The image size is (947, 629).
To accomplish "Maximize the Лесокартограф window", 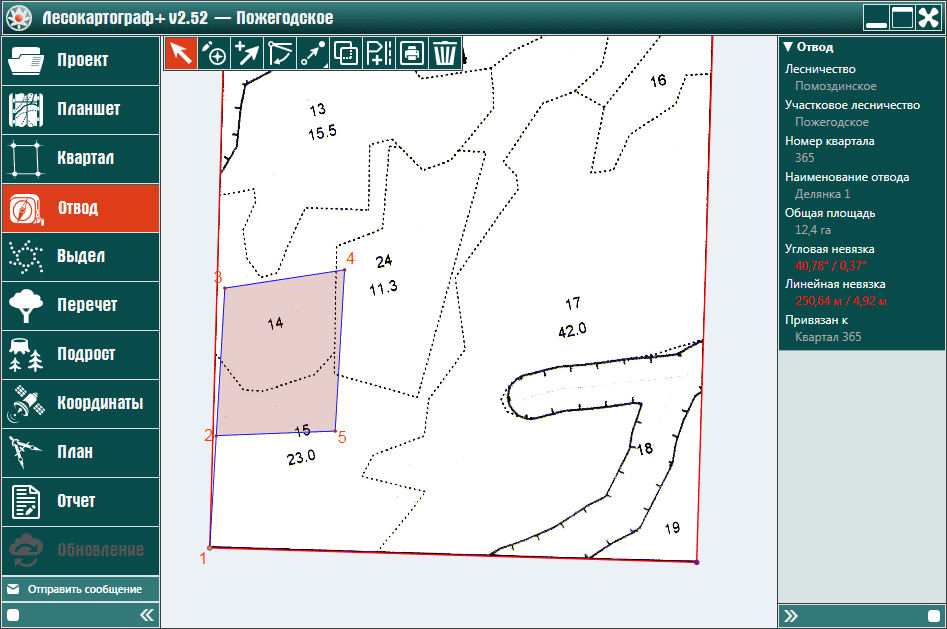I will [x=902, y=18].
